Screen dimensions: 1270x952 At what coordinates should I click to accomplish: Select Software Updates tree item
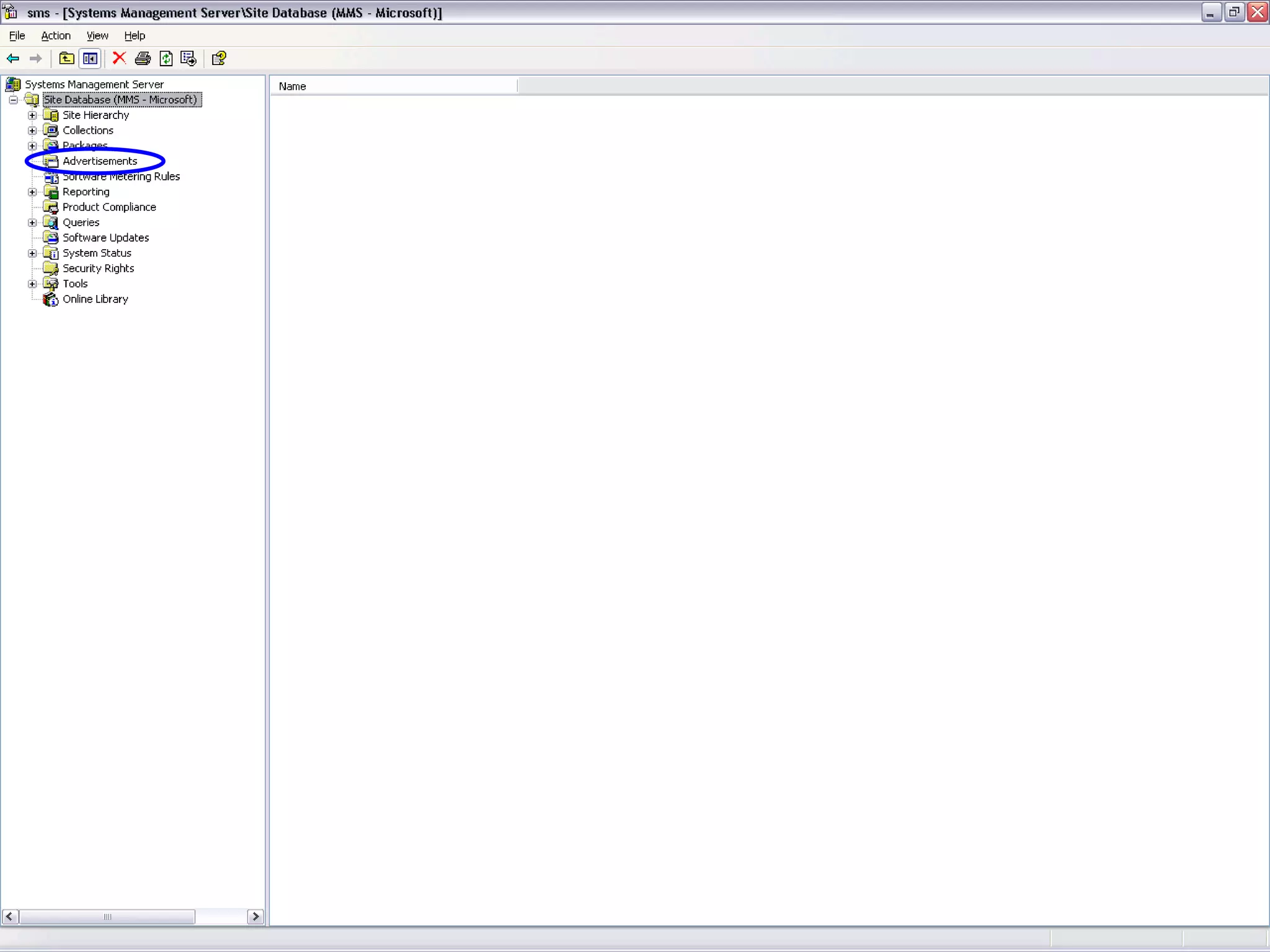click(x=105, y=238)
